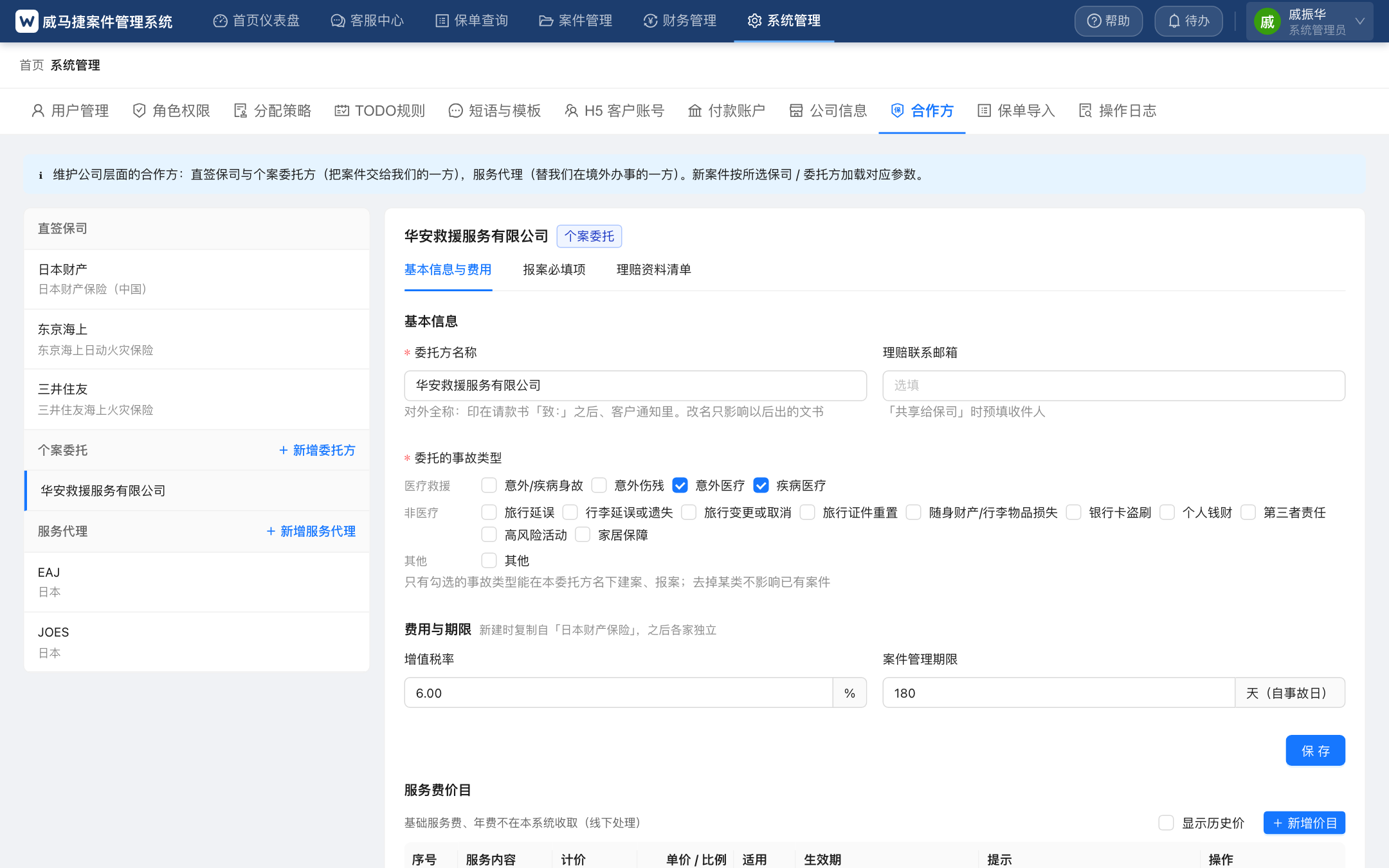Open the 合作方 settings tab
1389x868 pixels.
(x=922, y=111)
